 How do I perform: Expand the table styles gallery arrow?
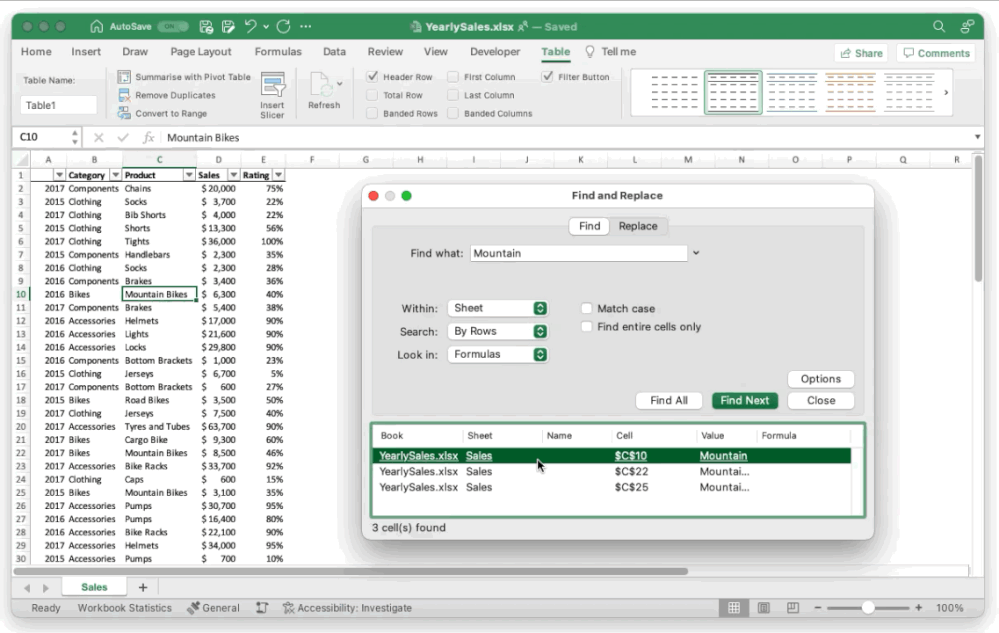click(946, 92)
